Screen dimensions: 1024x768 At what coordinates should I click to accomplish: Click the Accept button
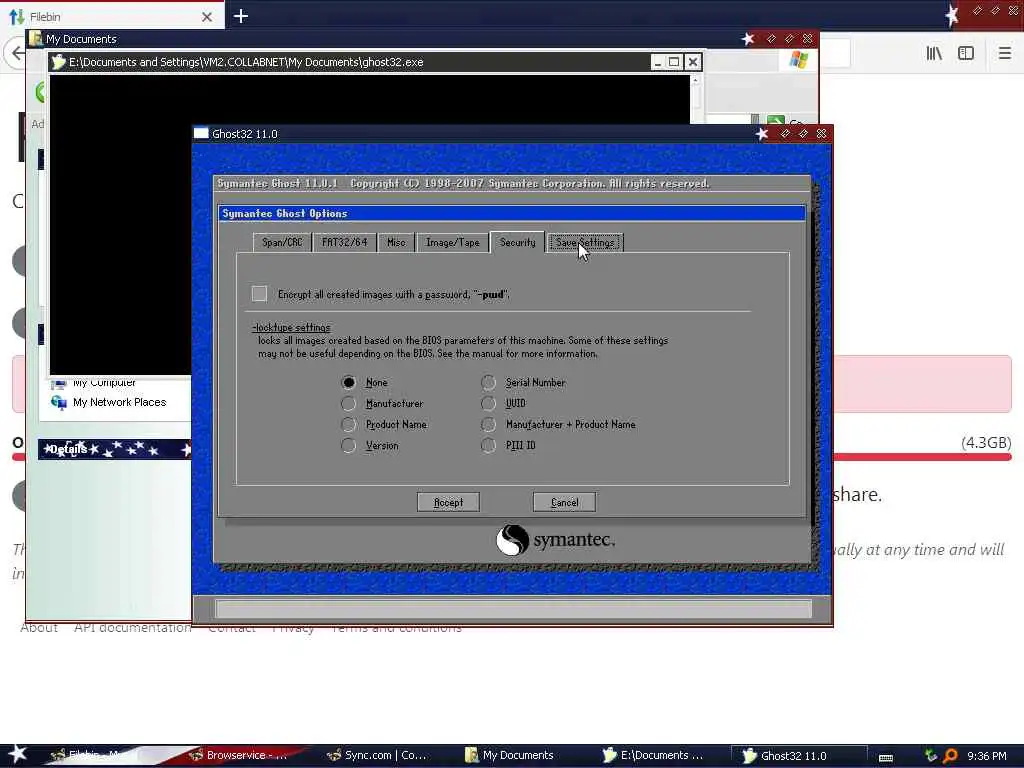(x=448, y=502)
